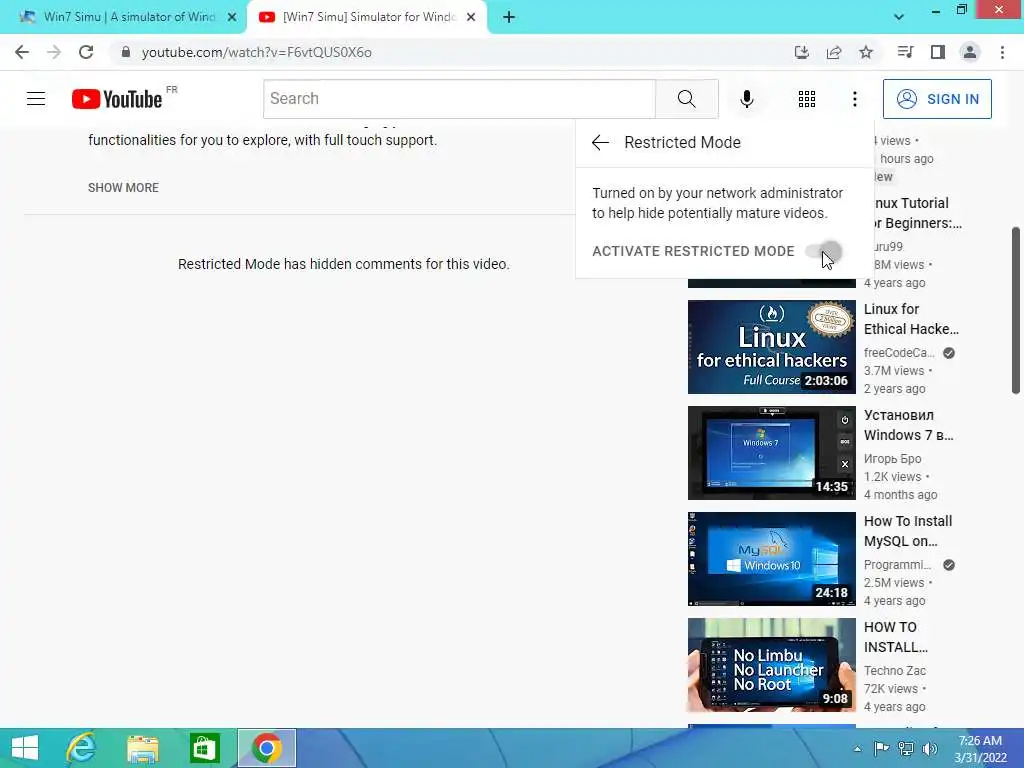Navigate back in the browser

(22, 52)
